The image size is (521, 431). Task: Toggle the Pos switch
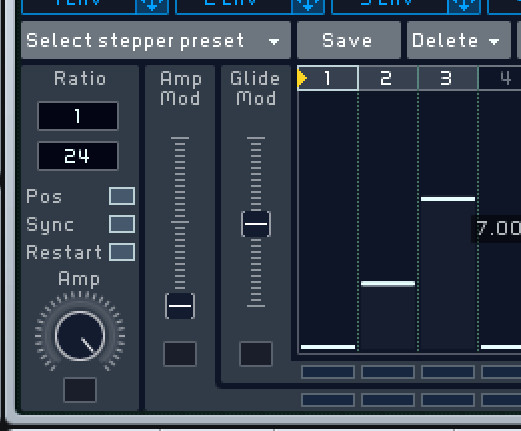[122, 196]
